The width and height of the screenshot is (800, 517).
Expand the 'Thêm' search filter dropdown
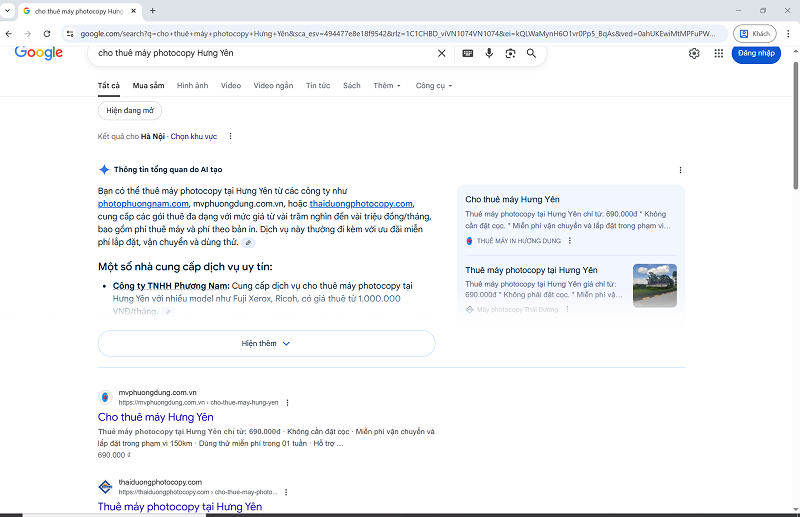386,86
